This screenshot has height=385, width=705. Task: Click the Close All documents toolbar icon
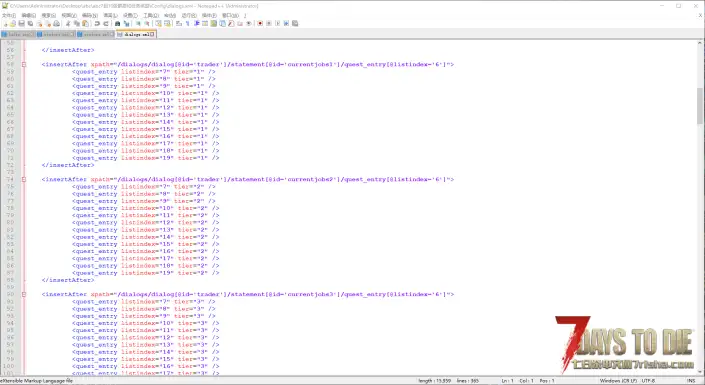[x=48, y=23]
